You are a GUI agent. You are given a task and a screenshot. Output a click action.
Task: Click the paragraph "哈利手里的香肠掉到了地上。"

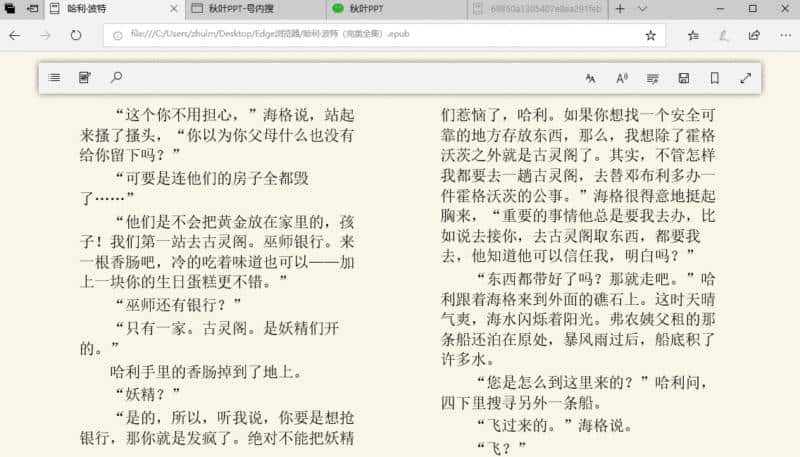206,372
